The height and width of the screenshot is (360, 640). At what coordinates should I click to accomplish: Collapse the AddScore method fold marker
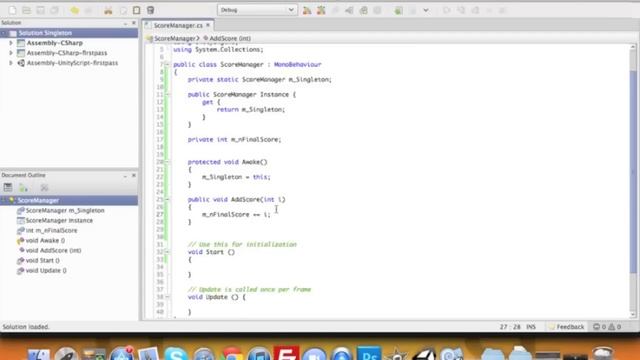click(167, 200)
